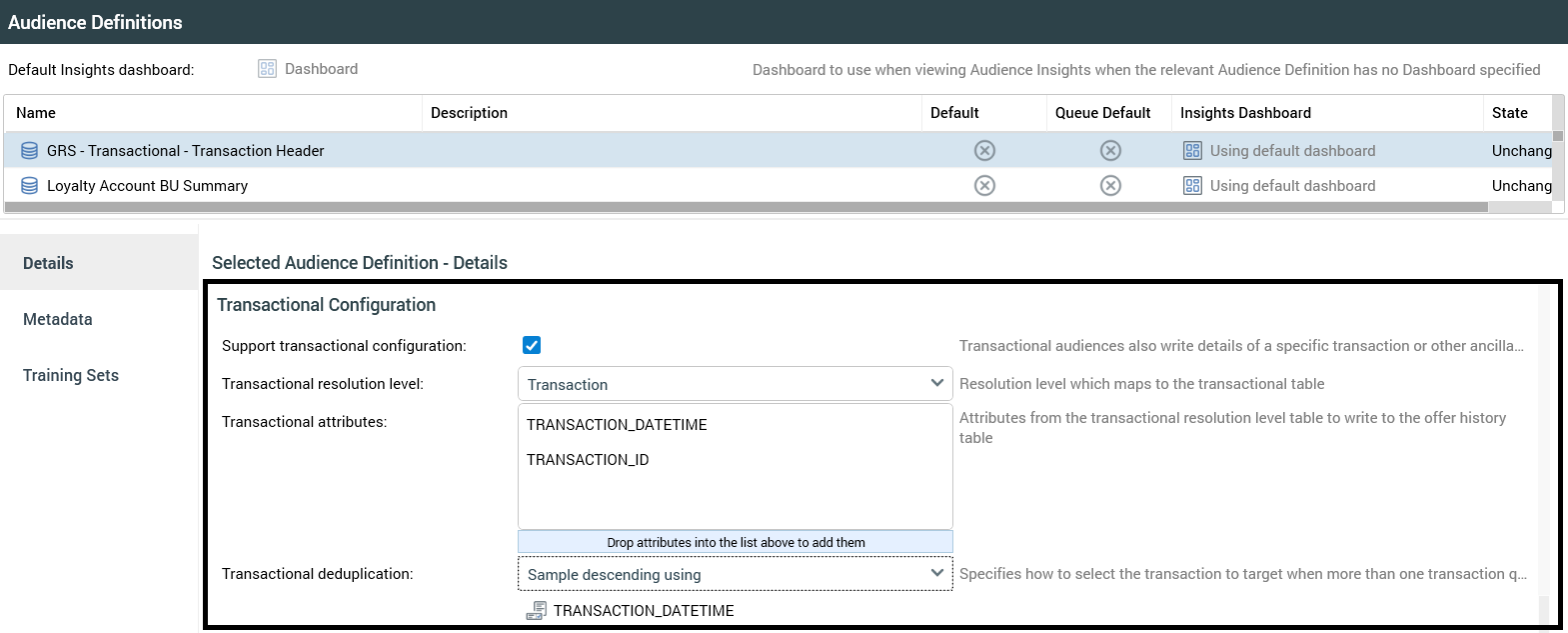Toggle Queue Default for Loyalty Account BU Summary
The height and width of the screenshot is (633, 1568).
click(x=1110, y=186)
